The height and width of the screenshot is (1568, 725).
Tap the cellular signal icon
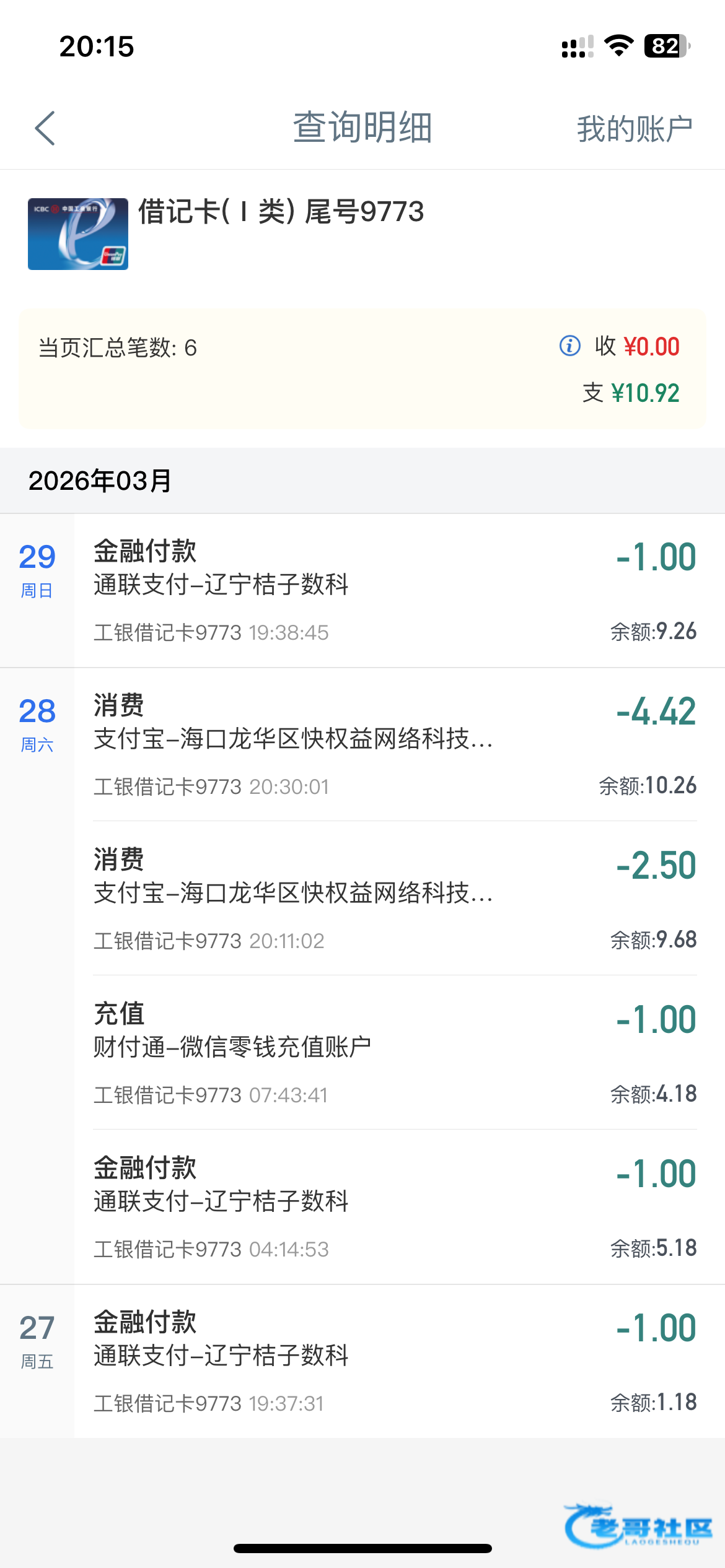pyautogui.click(x=577, y=47)
